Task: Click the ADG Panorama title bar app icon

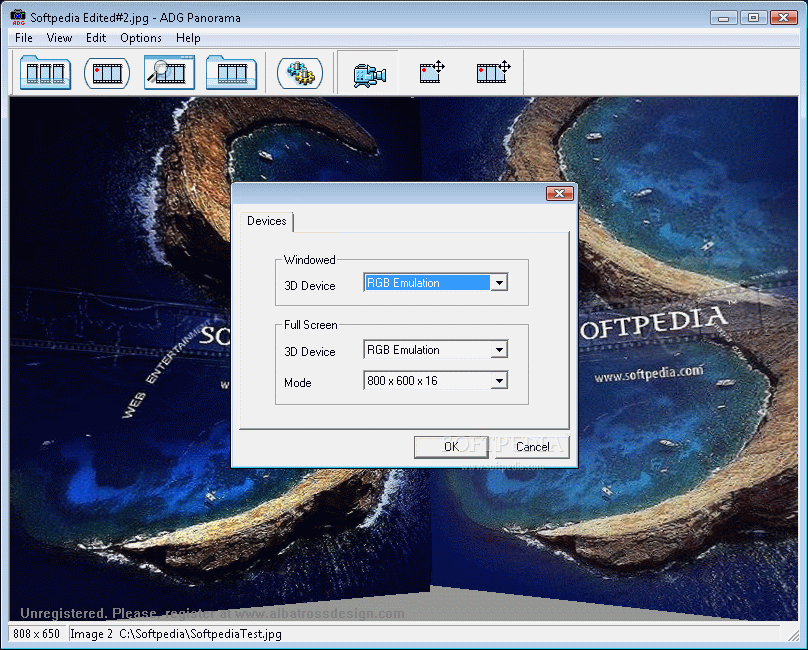Action: (18, 17)
